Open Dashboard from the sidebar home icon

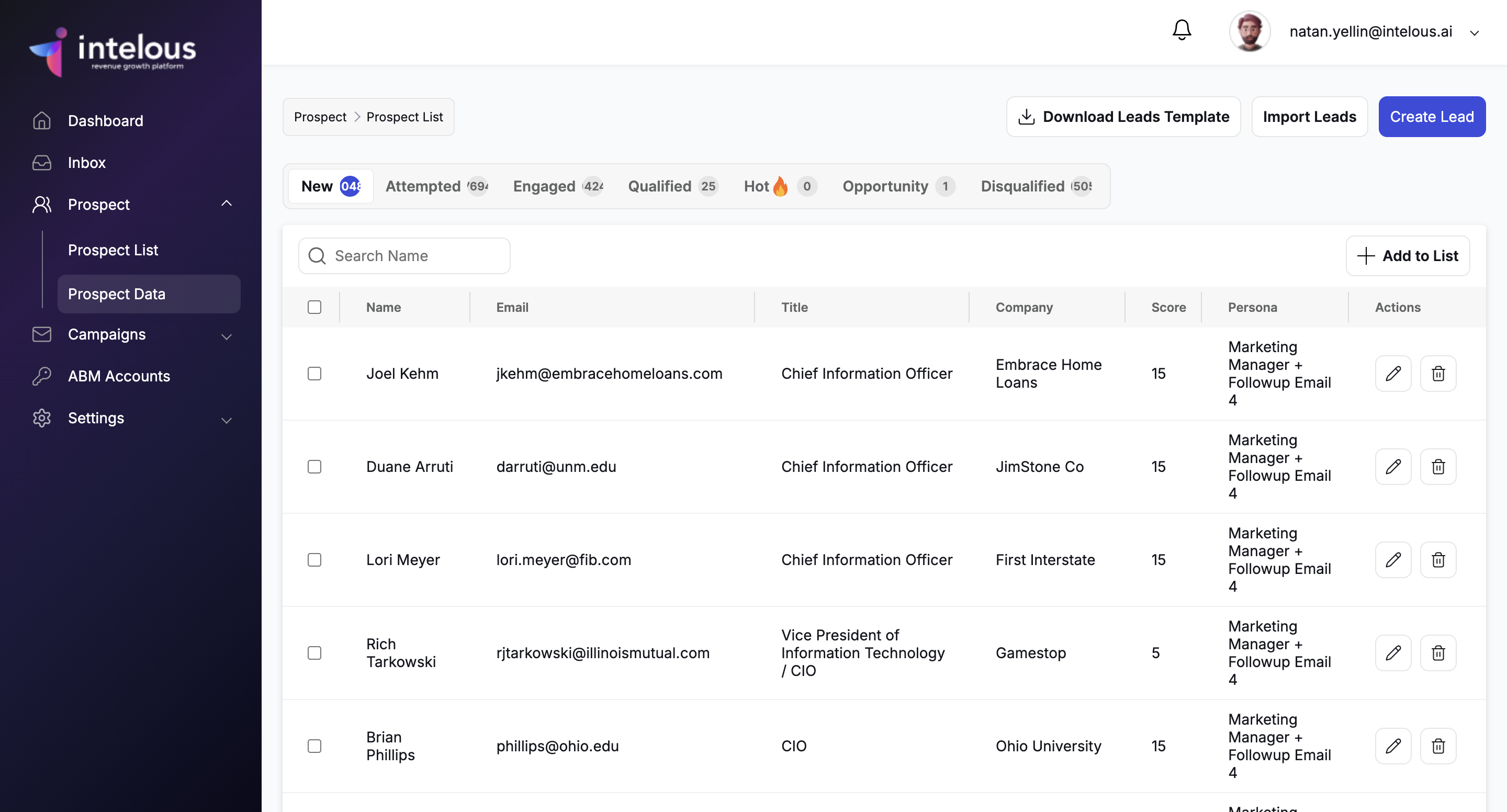click(42, 120)
